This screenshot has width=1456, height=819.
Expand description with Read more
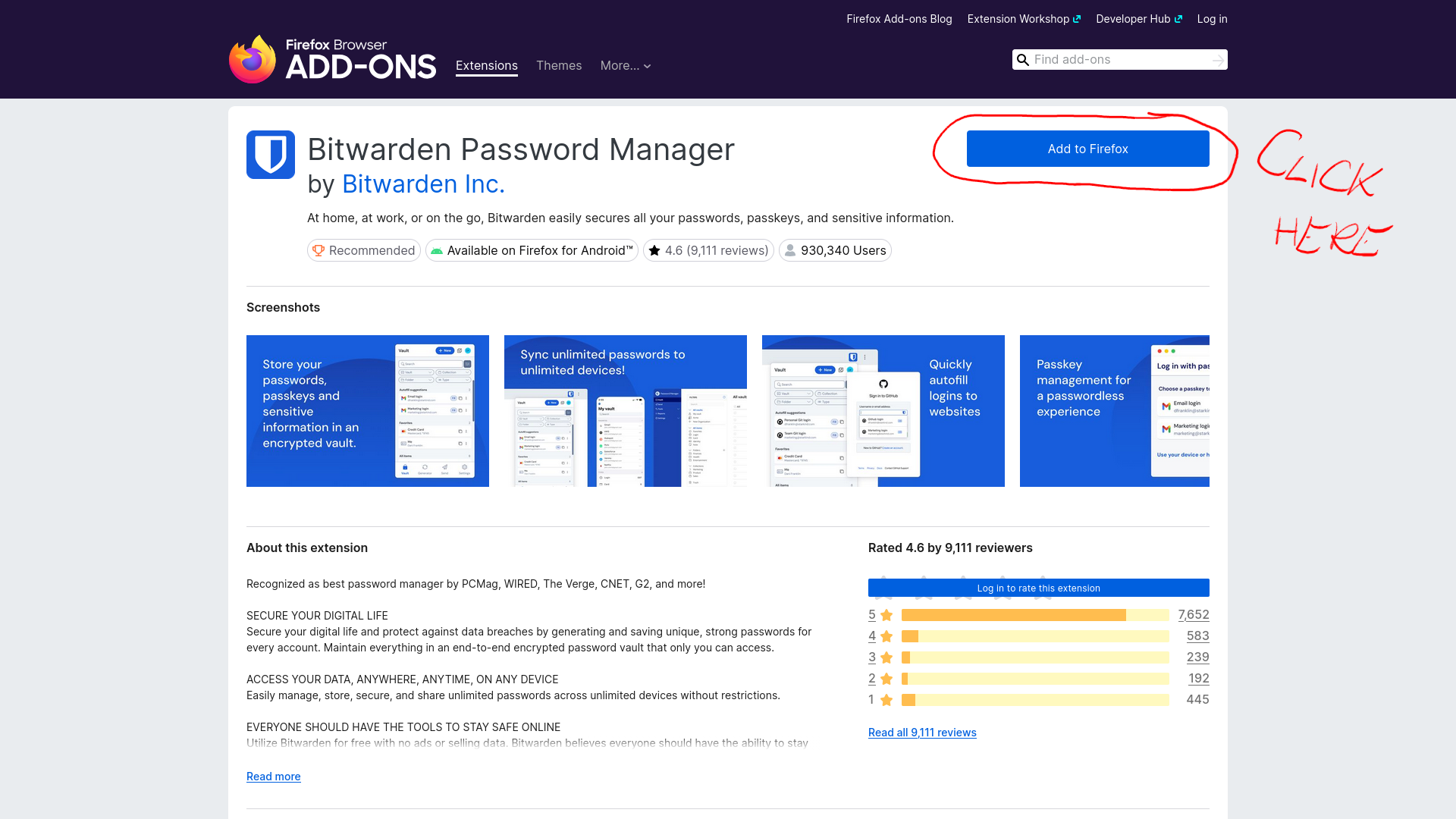point(273,777)
